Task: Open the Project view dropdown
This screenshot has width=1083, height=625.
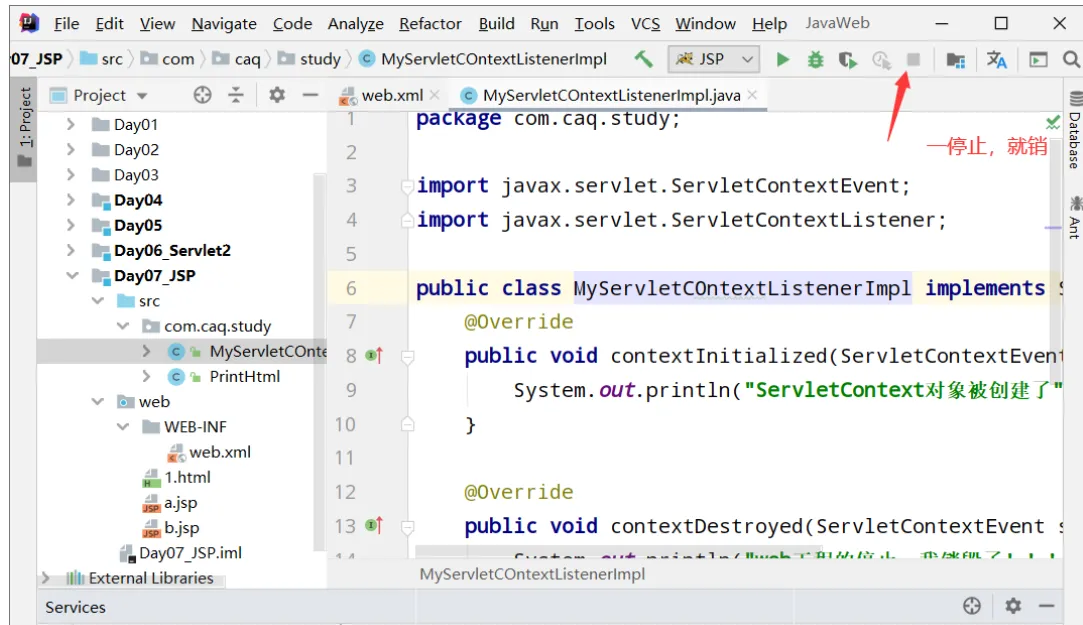Action: coord(142,95)
